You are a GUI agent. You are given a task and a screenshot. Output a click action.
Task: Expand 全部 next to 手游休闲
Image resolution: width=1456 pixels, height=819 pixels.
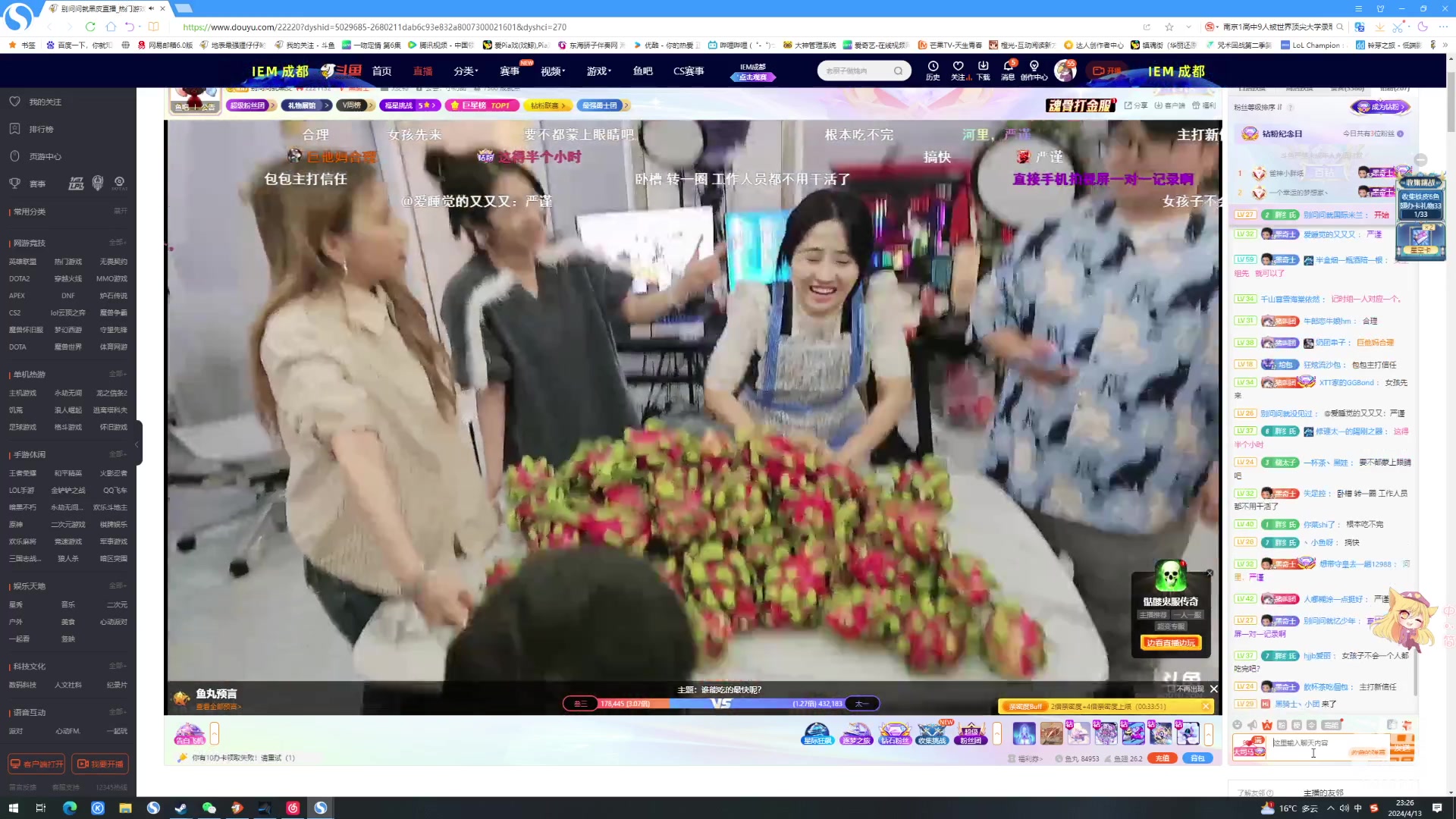coord(118,454)
